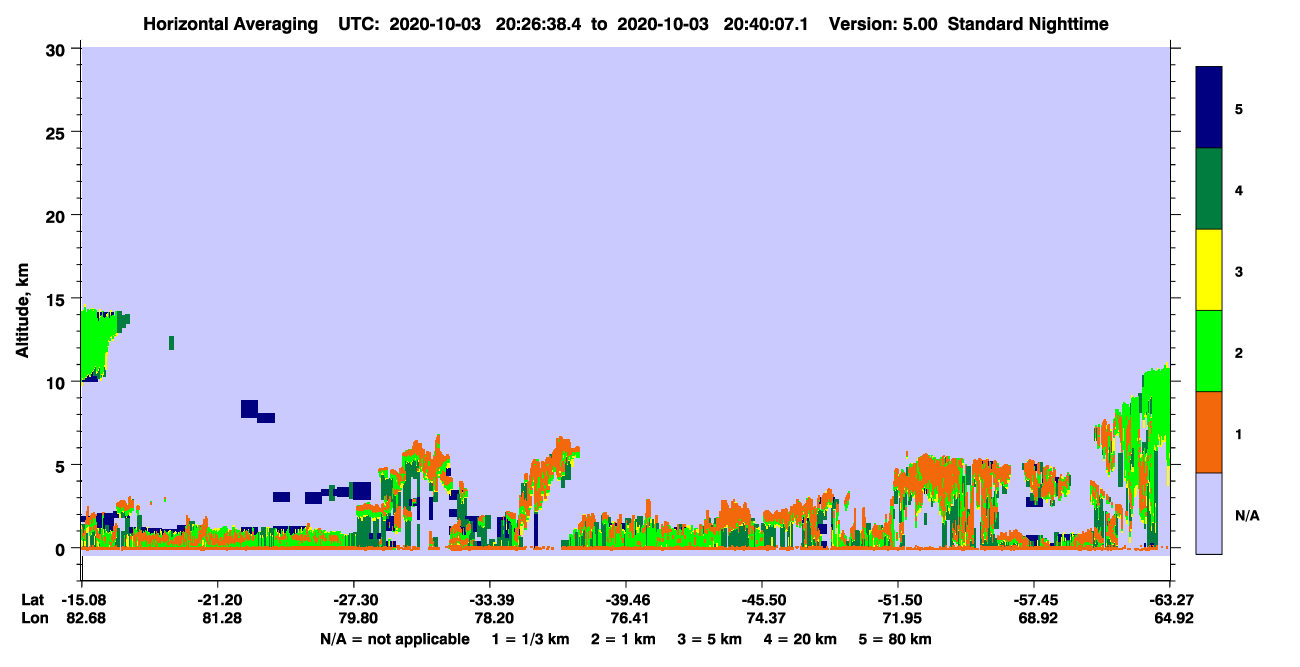Click the 'Standard Nighttime' text
Viewport: 1300px width, 667px height.
coord(1028,24)
